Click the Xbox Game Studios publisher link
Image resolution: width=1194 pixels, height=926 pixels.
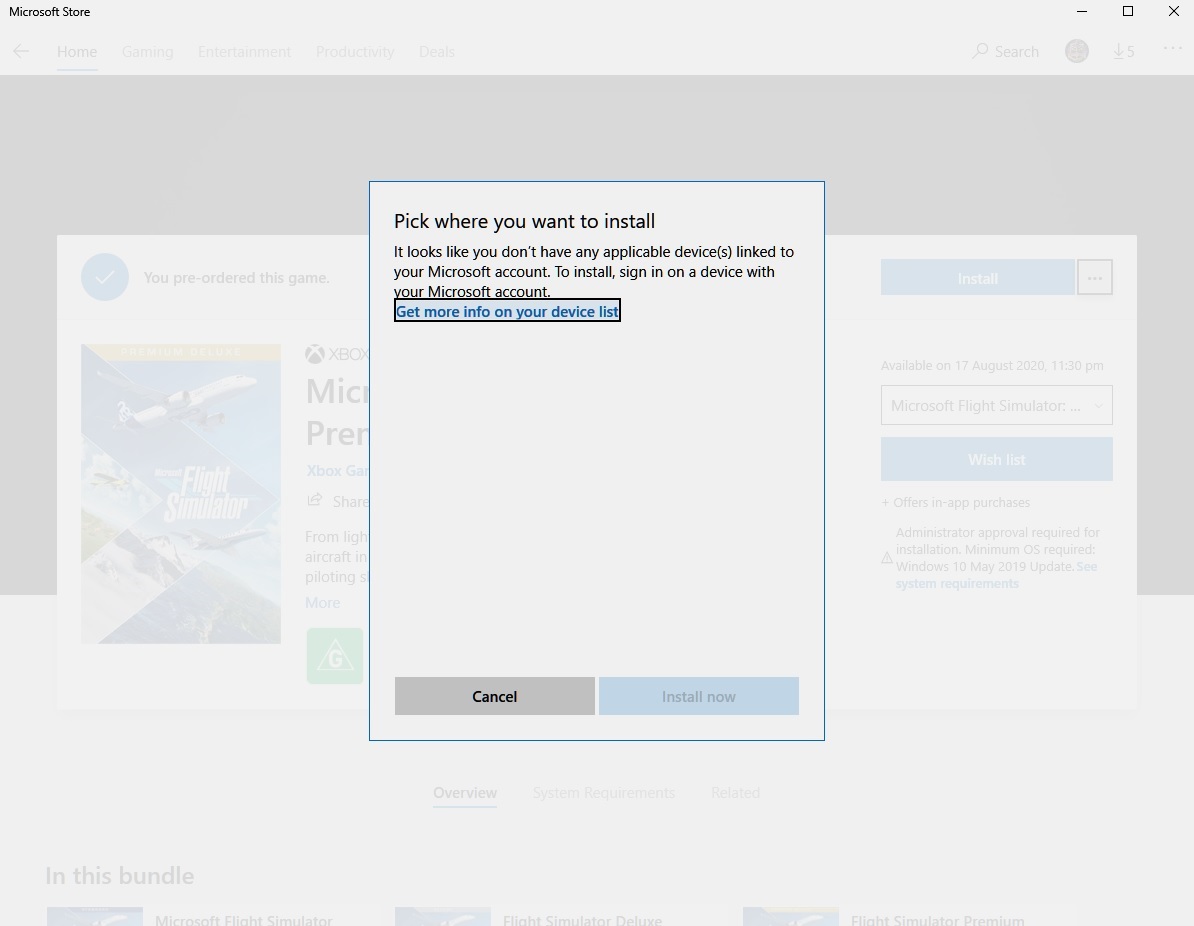coord(337,471)
